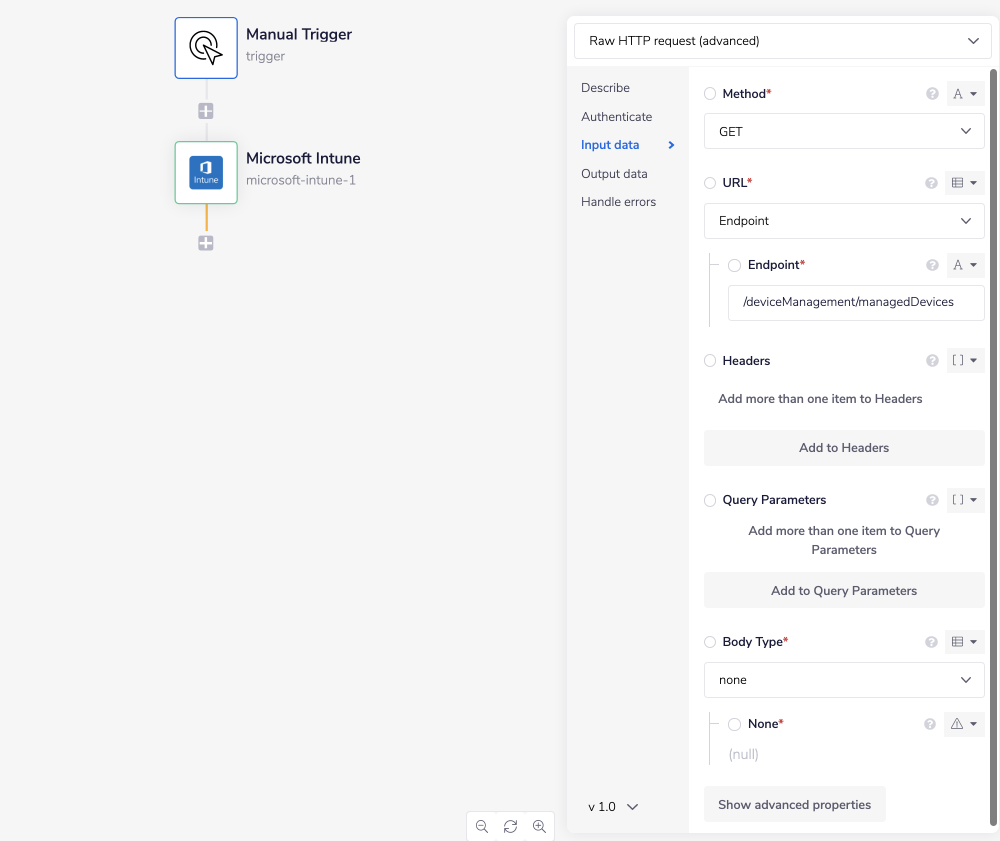This screenshot has width=1000, height=841.
Task: Open the Method GET dropdown
Action: pyautogui.click(x=844, y=131)
